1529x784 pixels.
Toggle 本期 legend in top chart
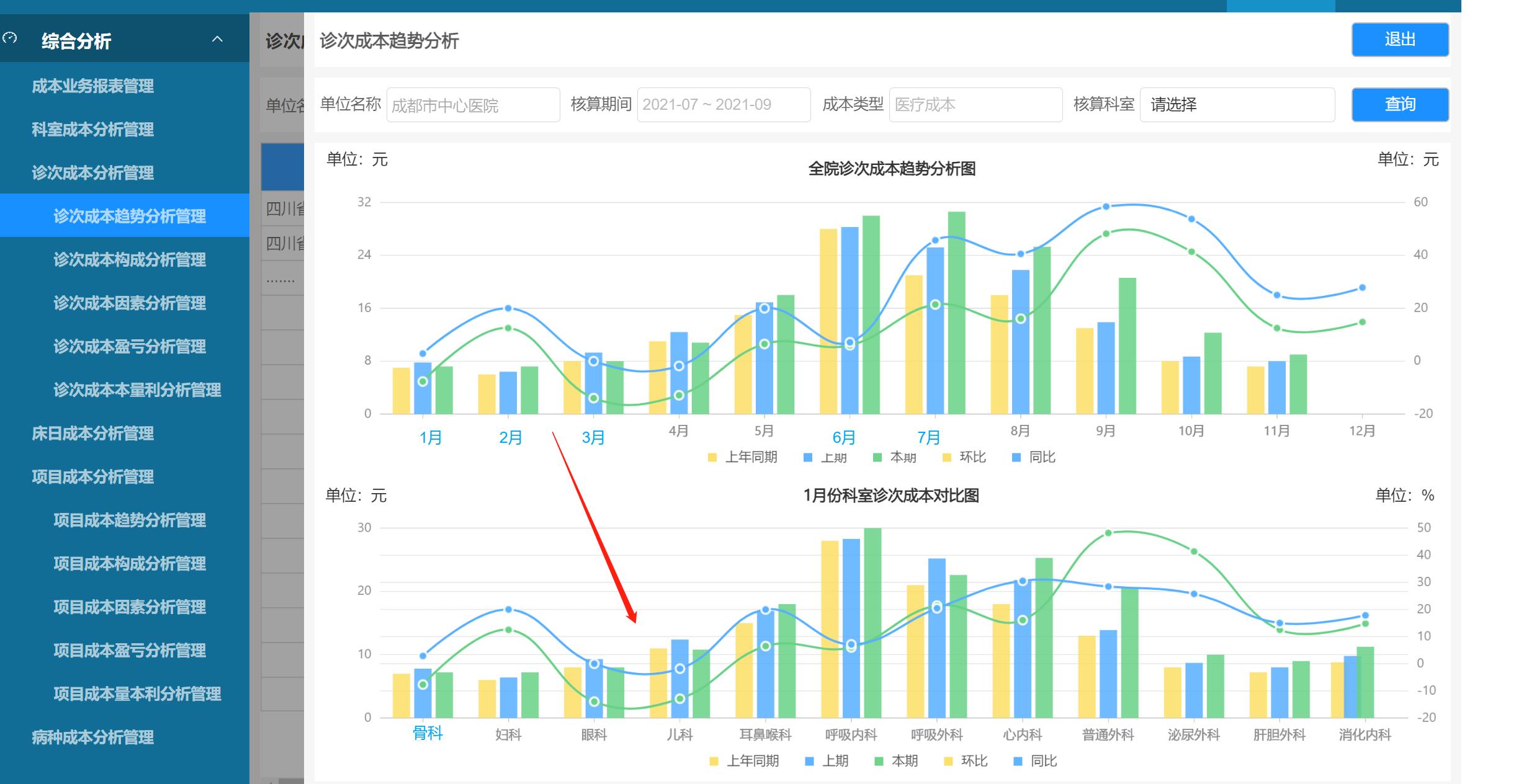point(895,458)
